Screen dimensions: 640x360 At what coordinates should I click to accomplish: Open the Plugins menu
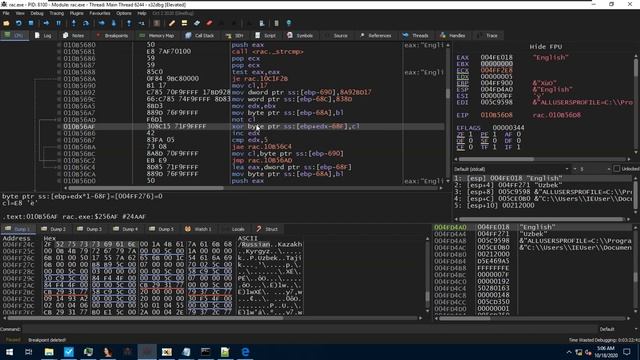tap(76, 13)
